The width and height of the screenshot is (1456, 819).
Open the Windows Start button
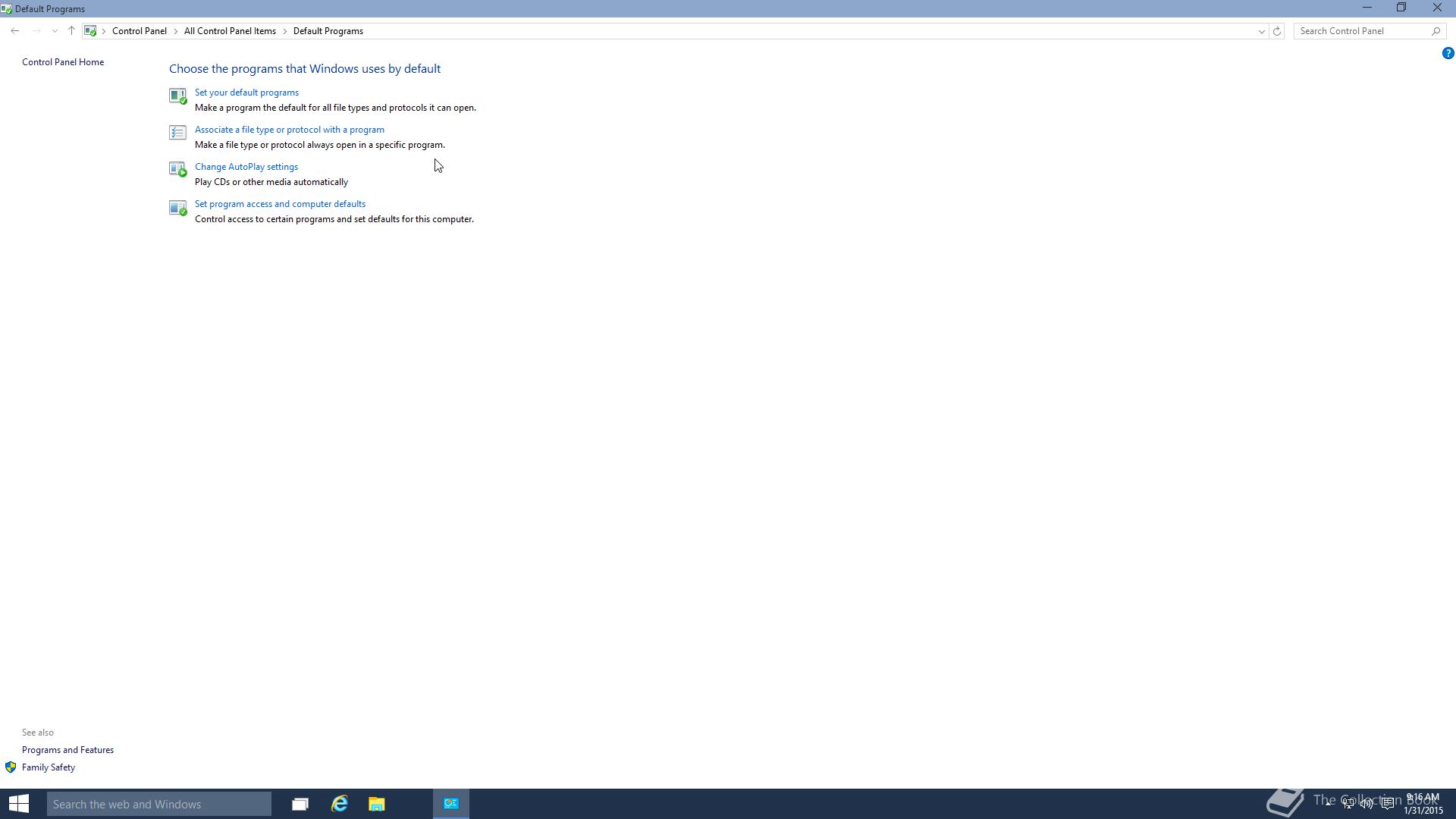tap(19, 804)
